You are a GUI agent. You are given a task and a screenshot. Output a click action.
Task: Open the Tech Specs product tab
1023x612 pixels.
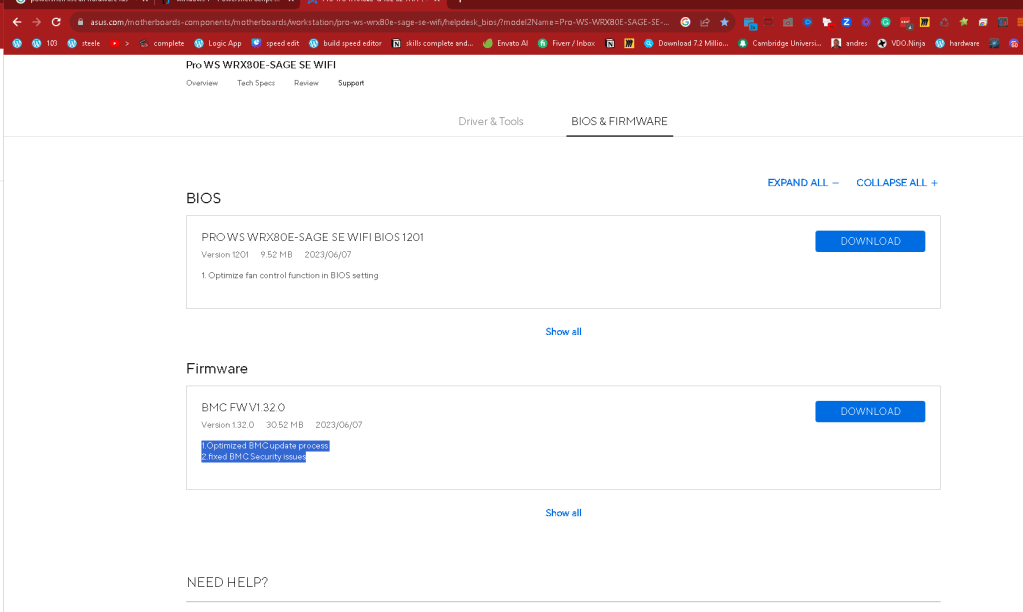tap(256, 83)
